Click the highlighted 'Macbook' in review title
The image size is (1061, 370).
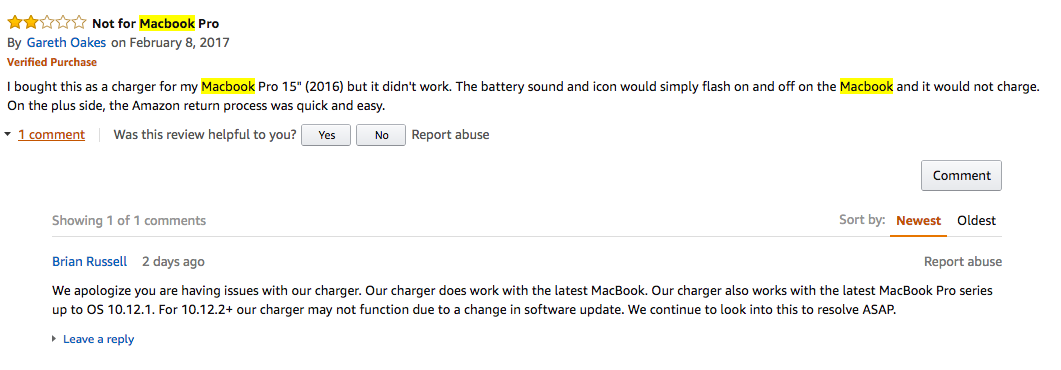click(167, 24)
